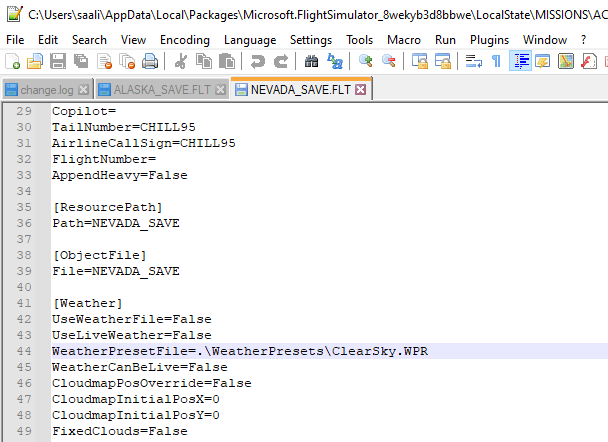The width and height of the screenshot is (608, 442).
Task: Click the [Weather] section header
Action: point(88,303)
